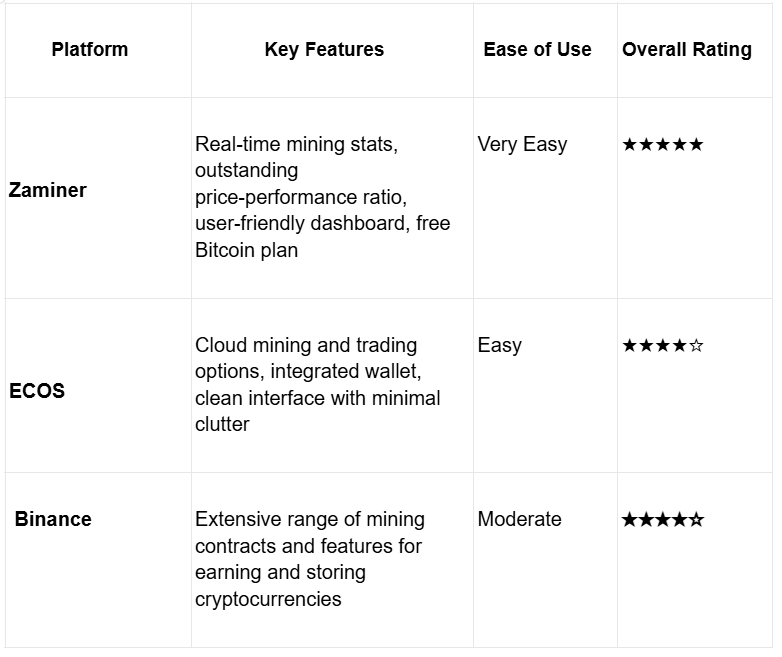
Task: Select the Binance platform name
Action: tap(53, 519)
